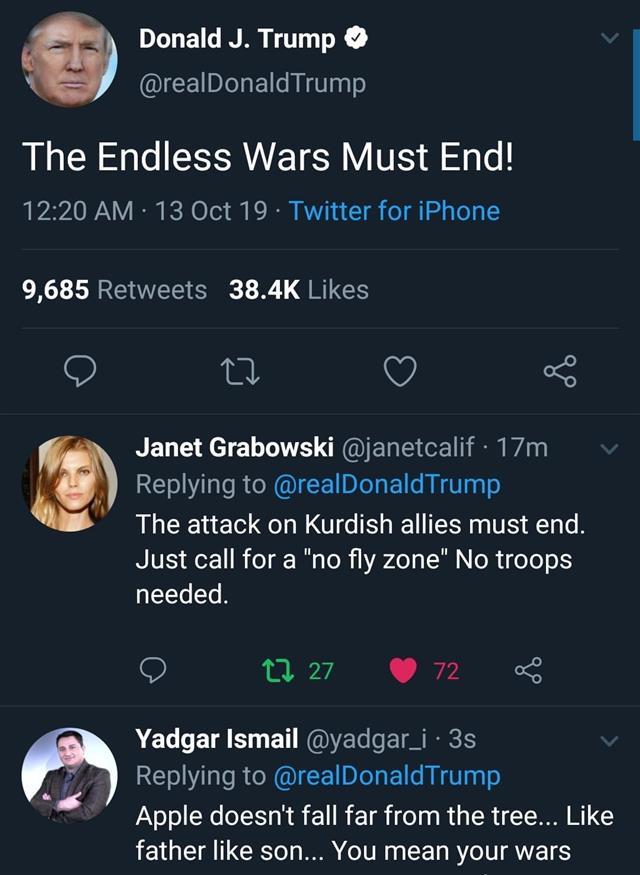
Task: Reply to Janet Grabowski's tweet
Action: pos(151,670)
